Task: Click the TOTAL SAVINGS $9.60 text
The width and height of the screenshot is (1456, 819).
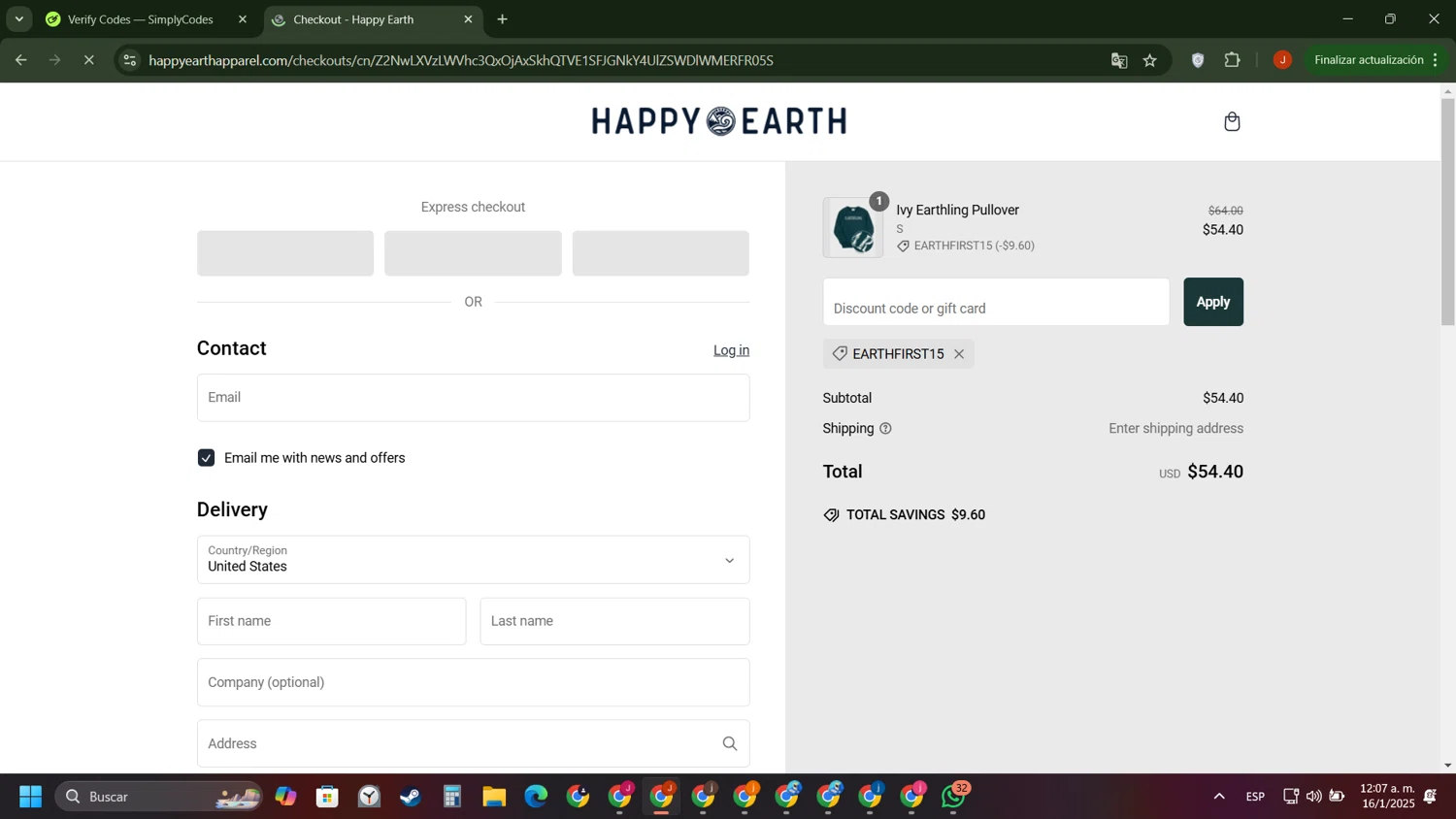Action: pyautogui.click(x=915, y=515)
